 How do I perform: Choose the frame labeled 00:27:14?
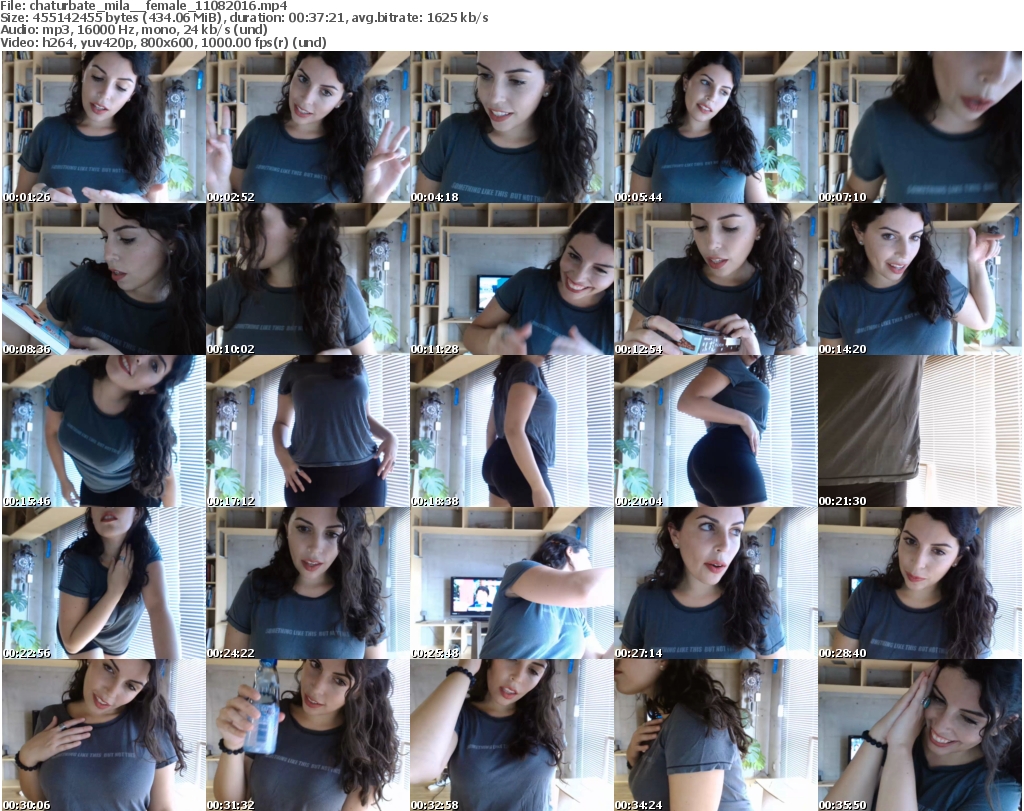click(715, 583)
